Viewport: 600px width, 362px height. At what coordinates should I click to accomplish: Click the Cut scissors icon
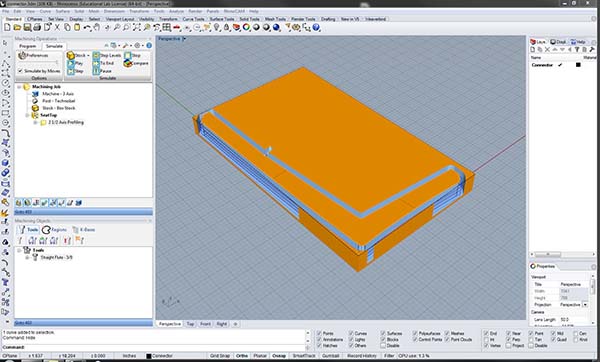pyautogui.click(x=57, y=27)
